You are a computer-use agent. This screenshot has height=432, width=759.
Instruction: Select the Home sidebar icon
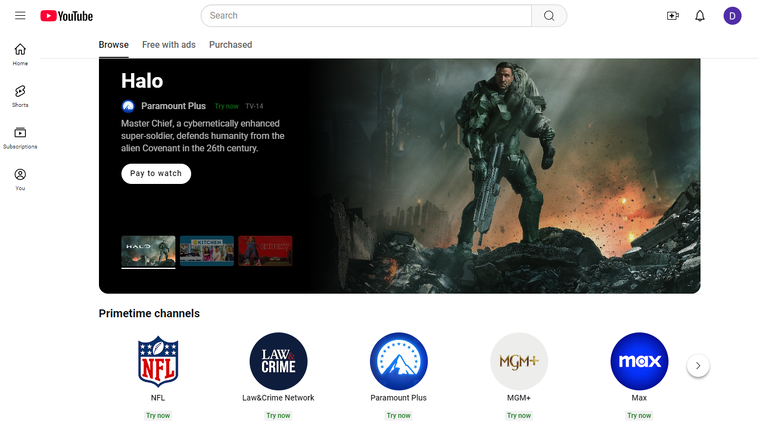pos(20,54)
